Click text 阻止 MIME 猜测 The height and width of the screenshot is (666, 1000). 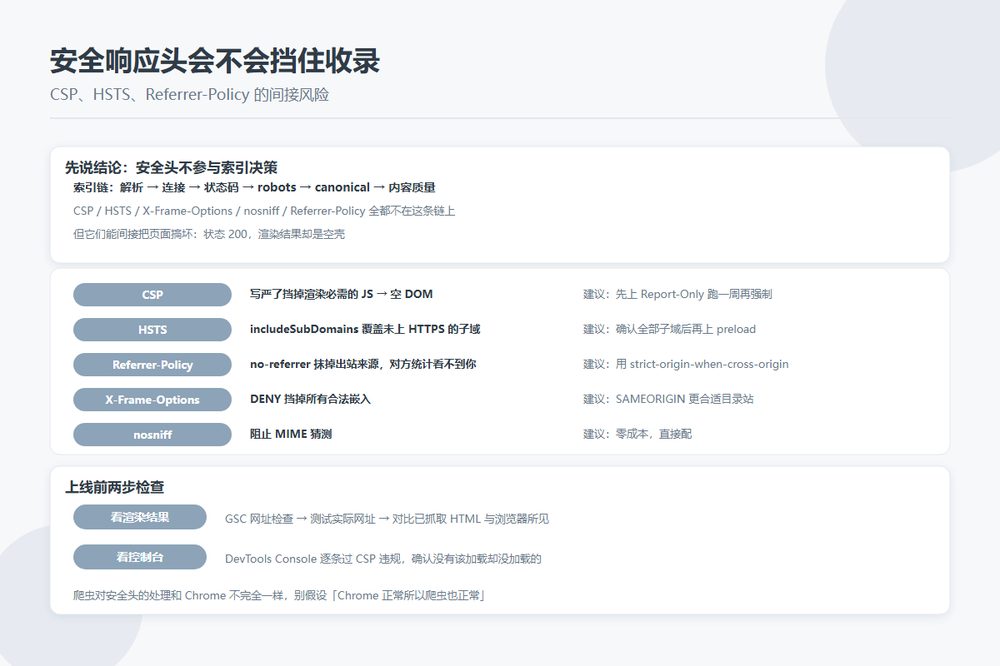click(x=291, y=434)
